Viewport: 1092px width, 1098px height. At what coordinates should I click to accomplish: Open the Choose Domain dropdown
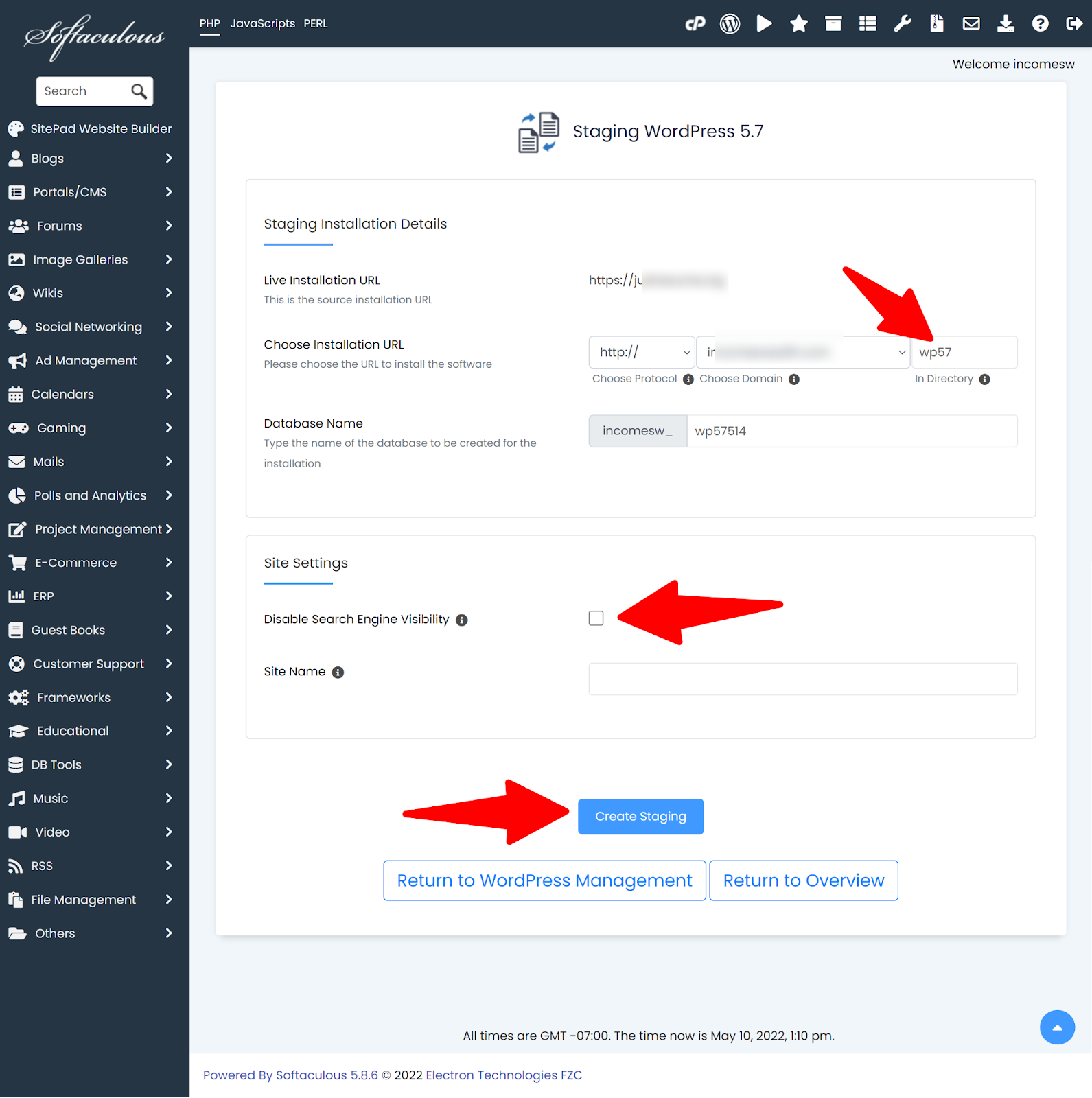pos(803,352)
